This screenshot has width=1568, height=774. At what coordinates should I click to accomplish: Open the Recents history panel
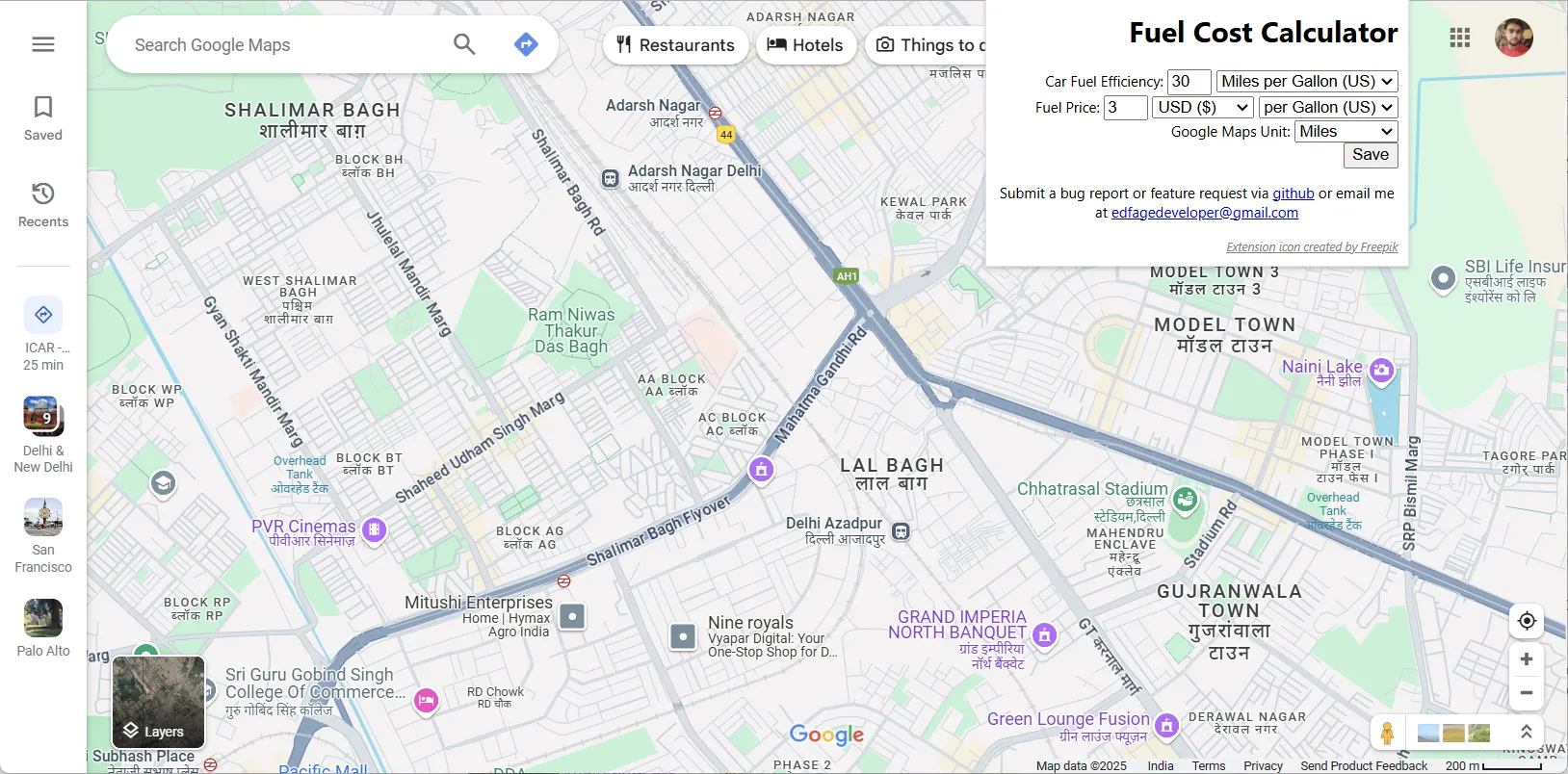pos(43,205)
